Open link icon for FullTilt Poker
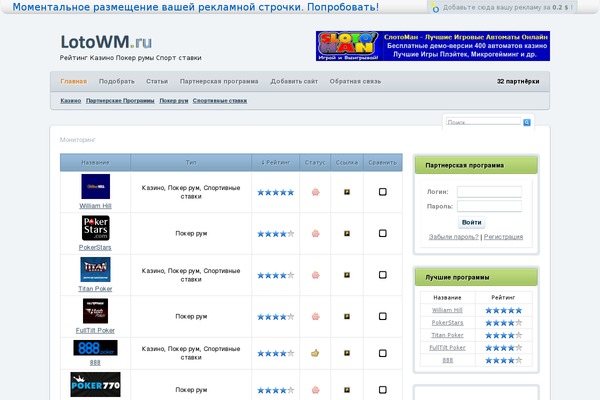Screen dimensions: 600x400 click(x=347, y=317)
